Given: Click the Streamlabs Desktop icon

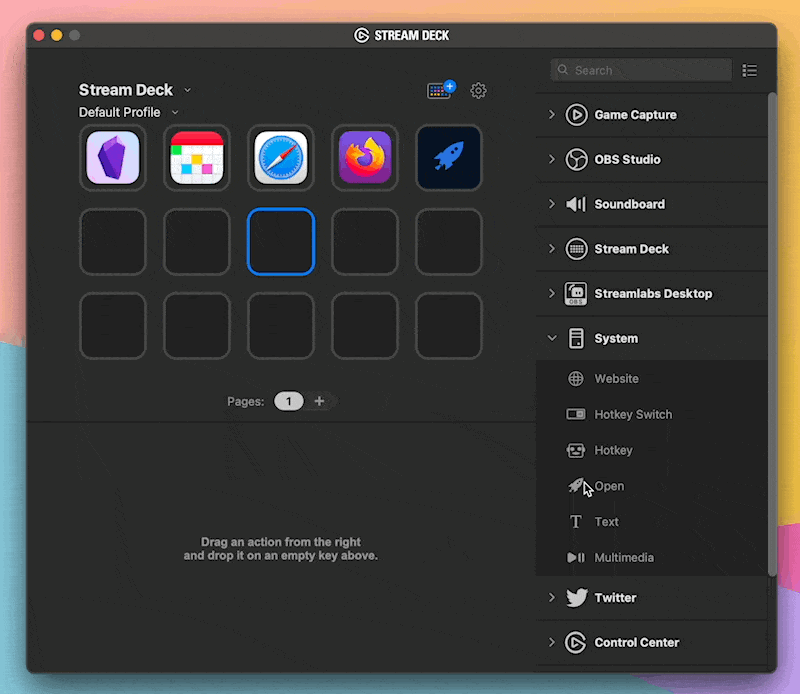Looking at the screenshot, I should 576,293.
